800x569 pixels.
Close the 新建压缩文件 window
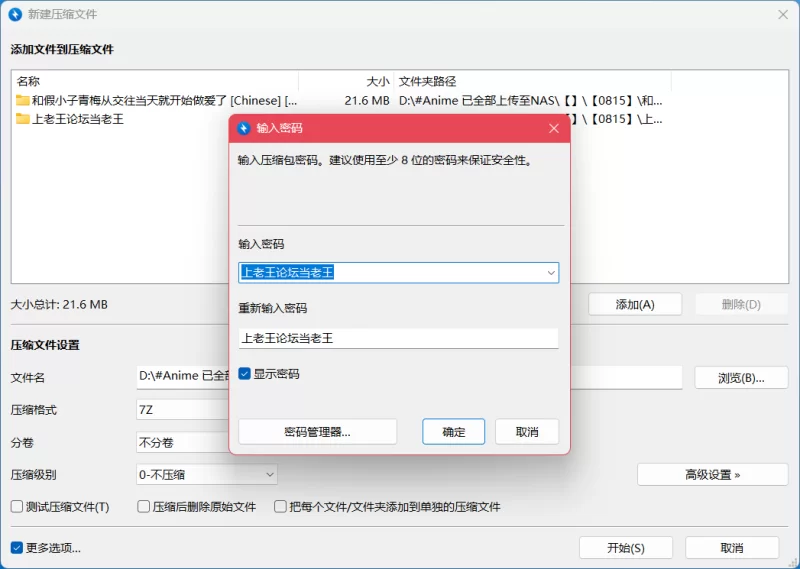pyautogui.click(x=783, y=15)
